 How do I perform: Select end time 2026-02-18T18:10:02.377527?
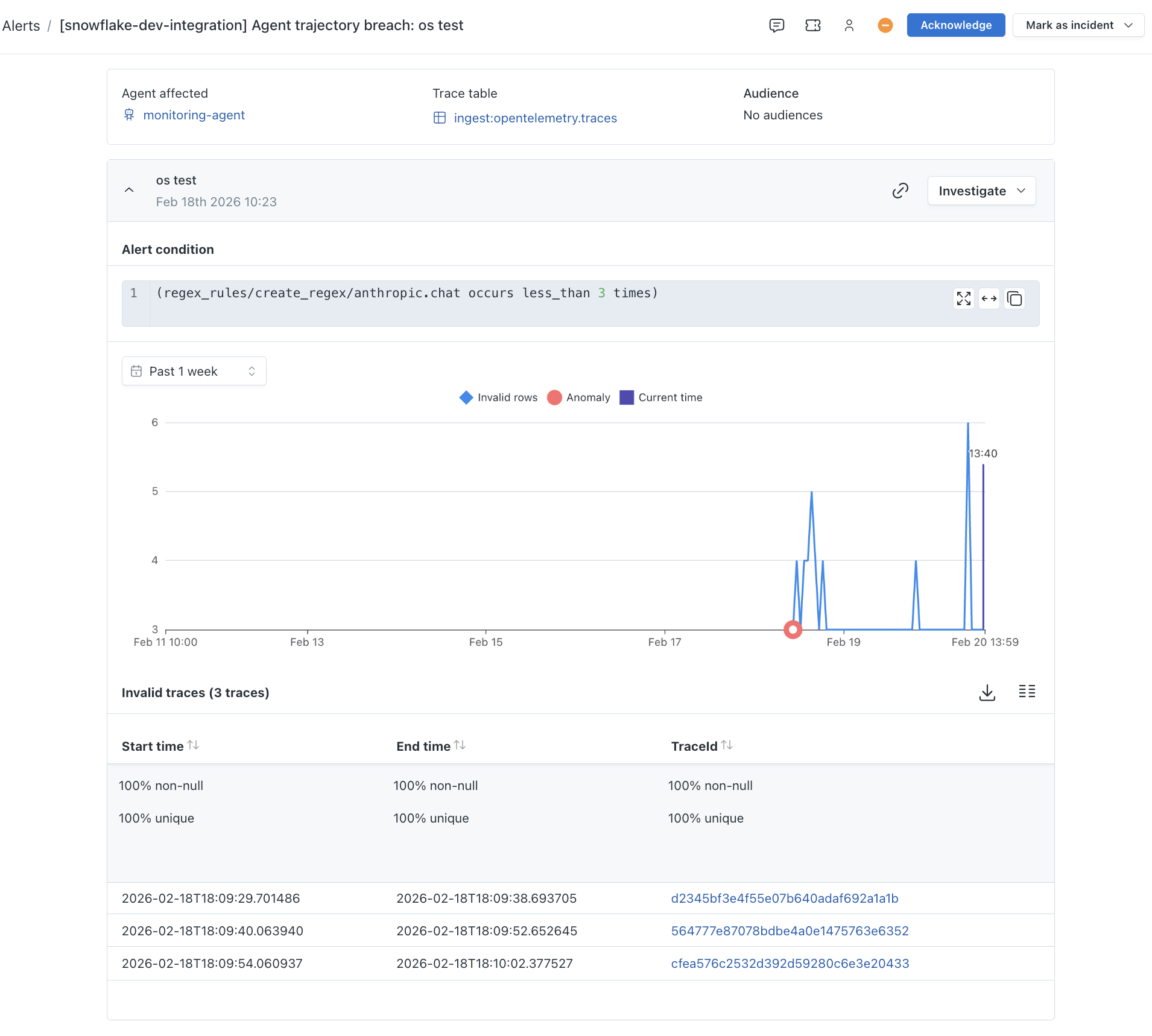(485, 964)
